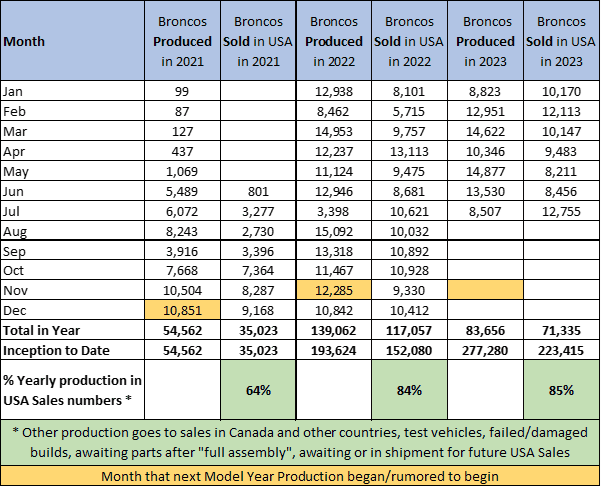Select the Month header cell
Screen dimensions: 601x487
point(72,41)
